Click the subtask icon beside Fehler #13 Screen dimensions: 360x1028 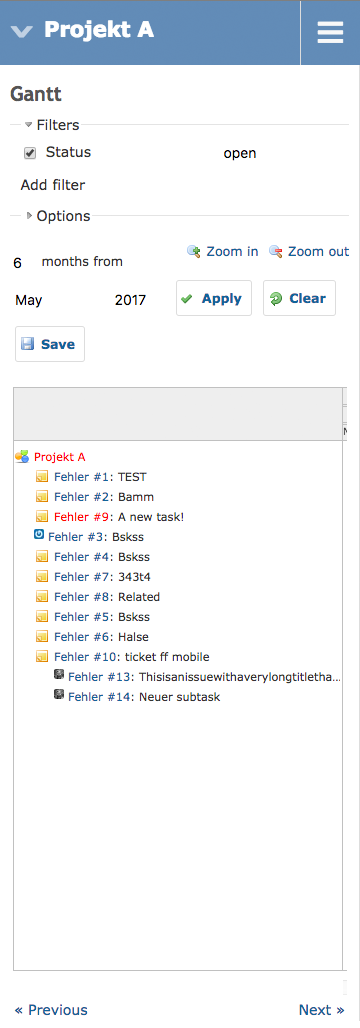(58, 674)
